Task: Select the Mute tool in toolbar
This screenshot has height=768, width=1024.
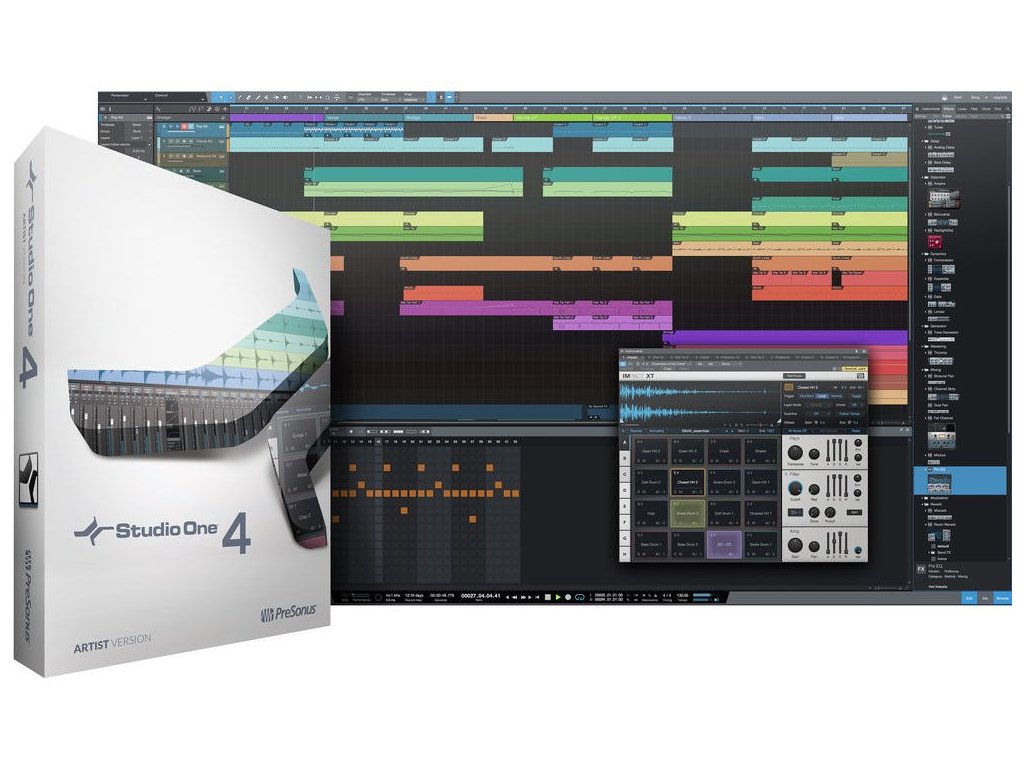Action: pyautogui.click(x=266, y=97)
